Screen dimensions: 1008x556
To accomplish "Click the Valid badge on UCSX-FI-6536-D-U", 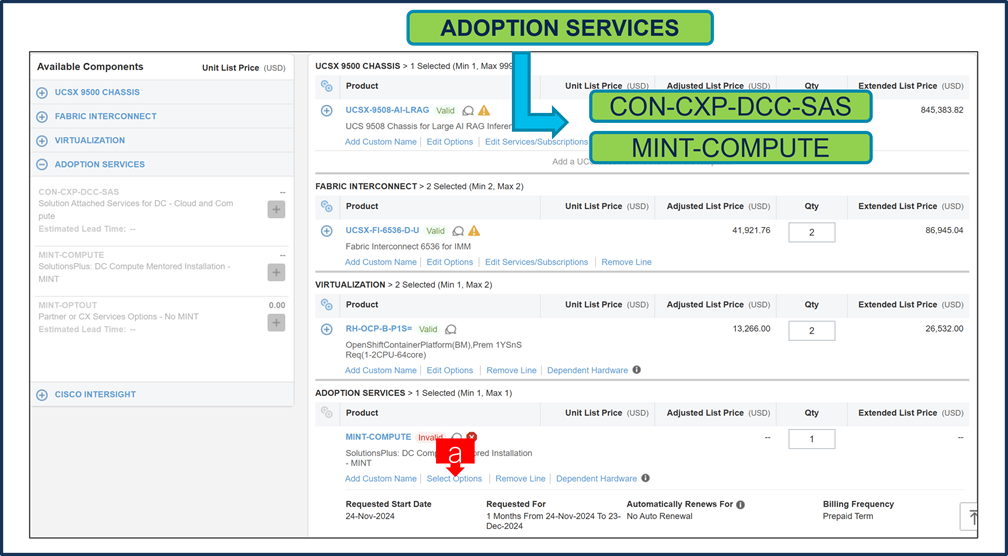I will [x=435, y=231].
